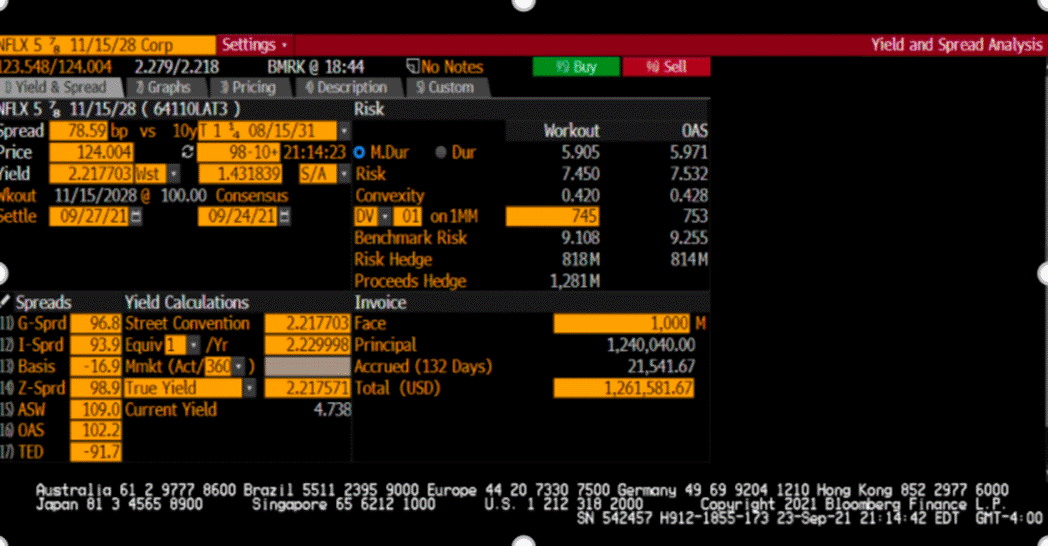Select the Basis row link

(x=37, y=366)
